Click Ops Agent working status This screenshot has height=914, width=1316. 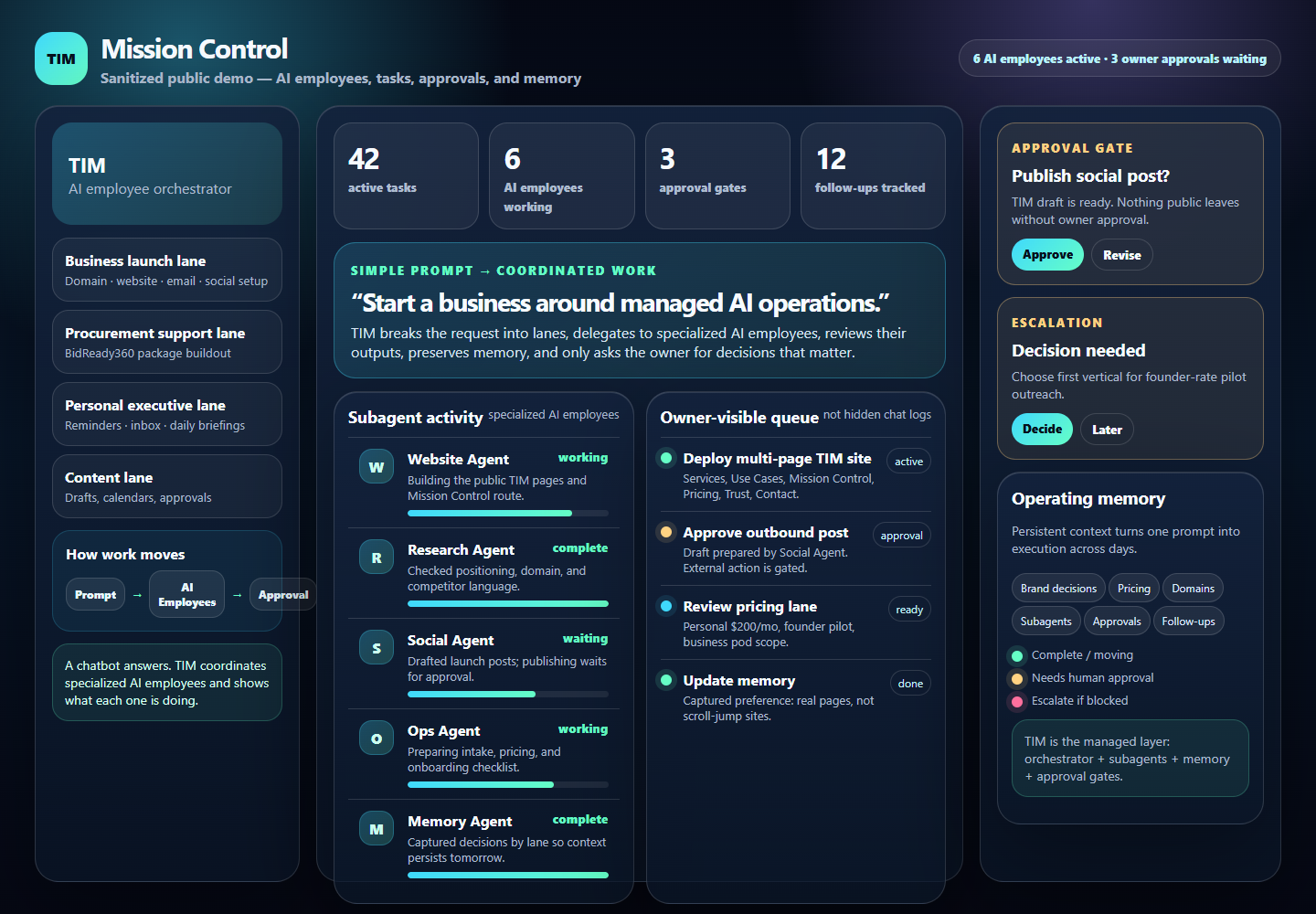pos(583,729)
